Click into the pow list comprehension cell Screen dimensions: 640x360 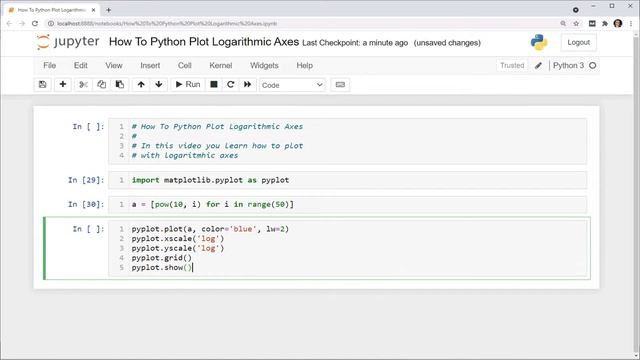point(348,204)
